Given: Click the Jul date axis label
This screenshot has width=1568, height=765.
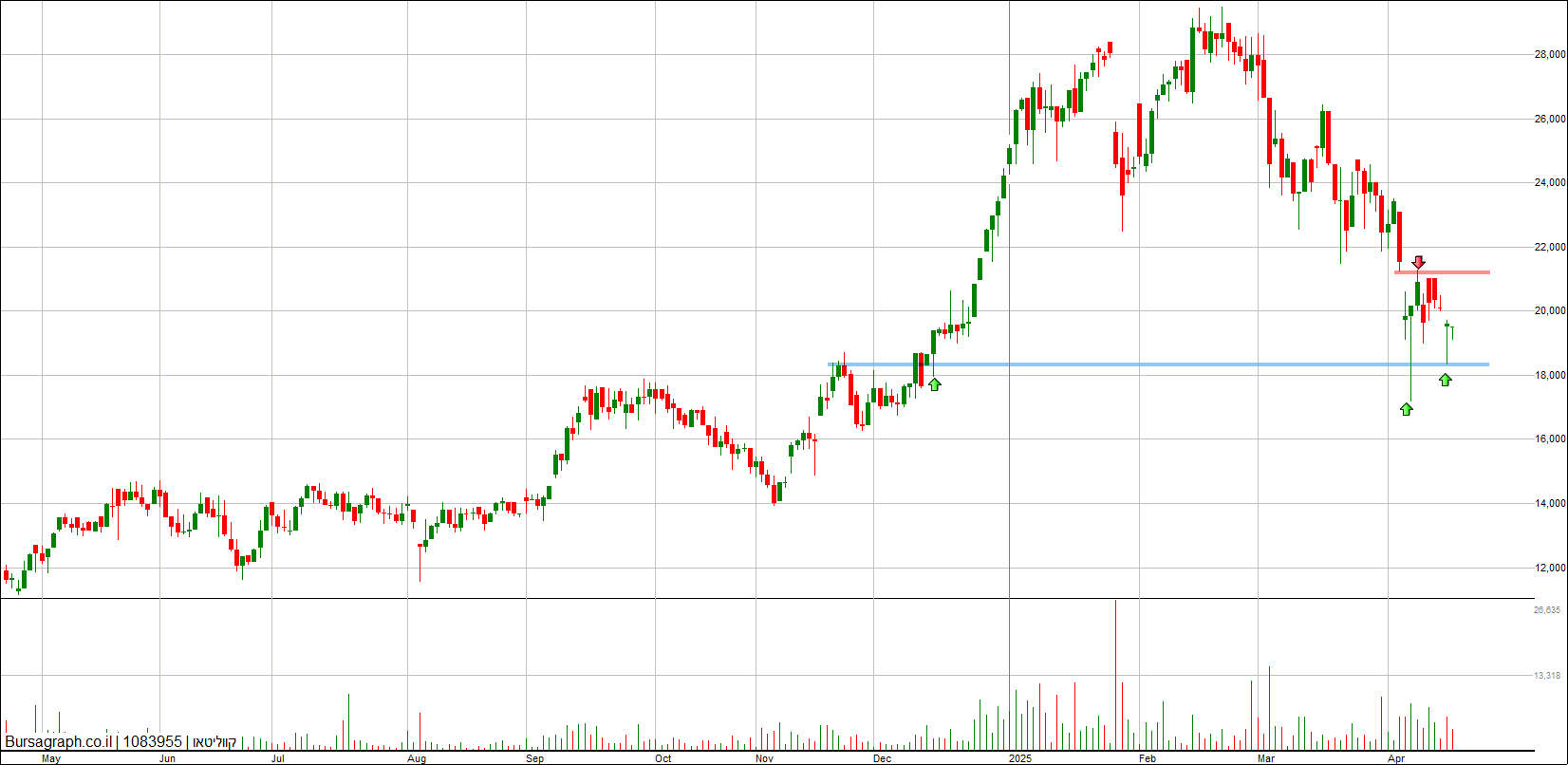Looking at the screenshot, I should 278,758.
